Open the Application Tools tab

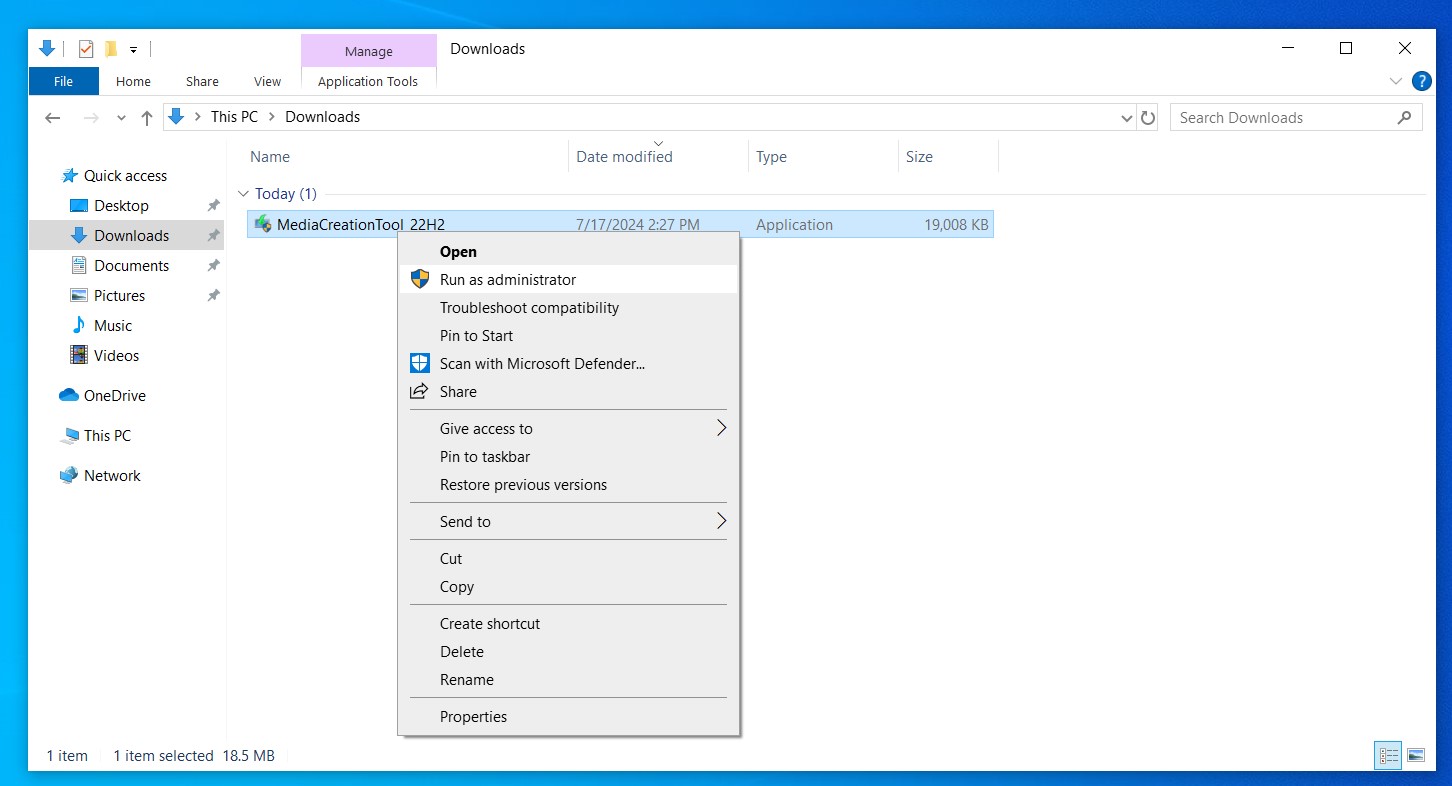(368, 82)
